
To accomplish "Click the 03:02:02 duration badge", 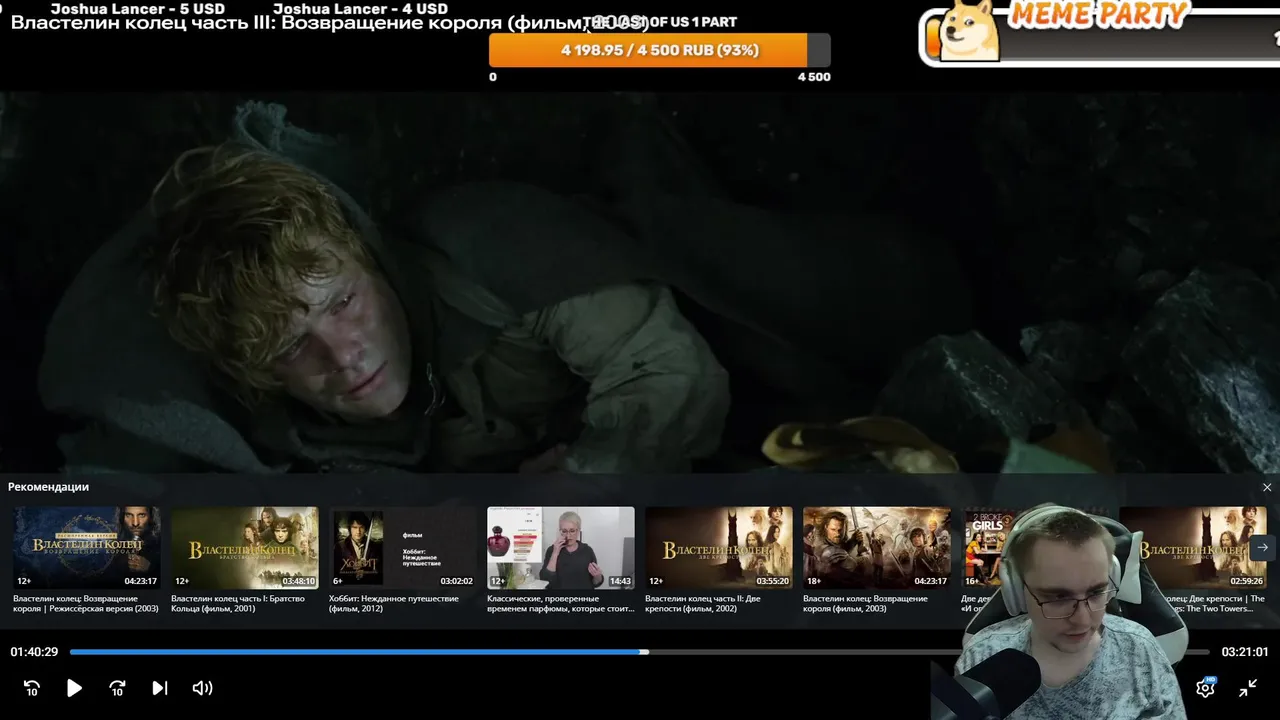I will click(456, 580).
